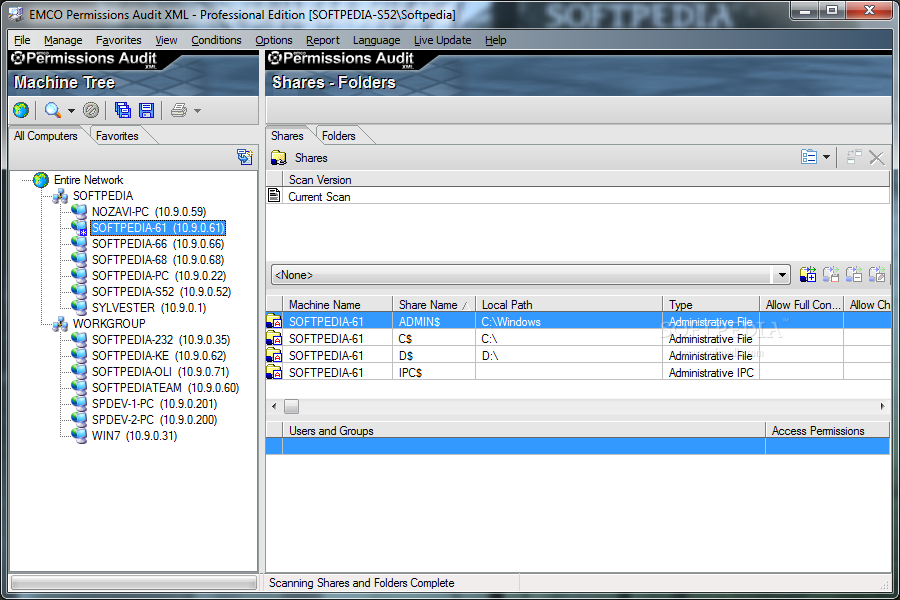The width and height of the screenshot is (900, 600).
Task: Select SOFTPEDIA-KE (10.9.0.62) in tree
Action: coord(159,355)
